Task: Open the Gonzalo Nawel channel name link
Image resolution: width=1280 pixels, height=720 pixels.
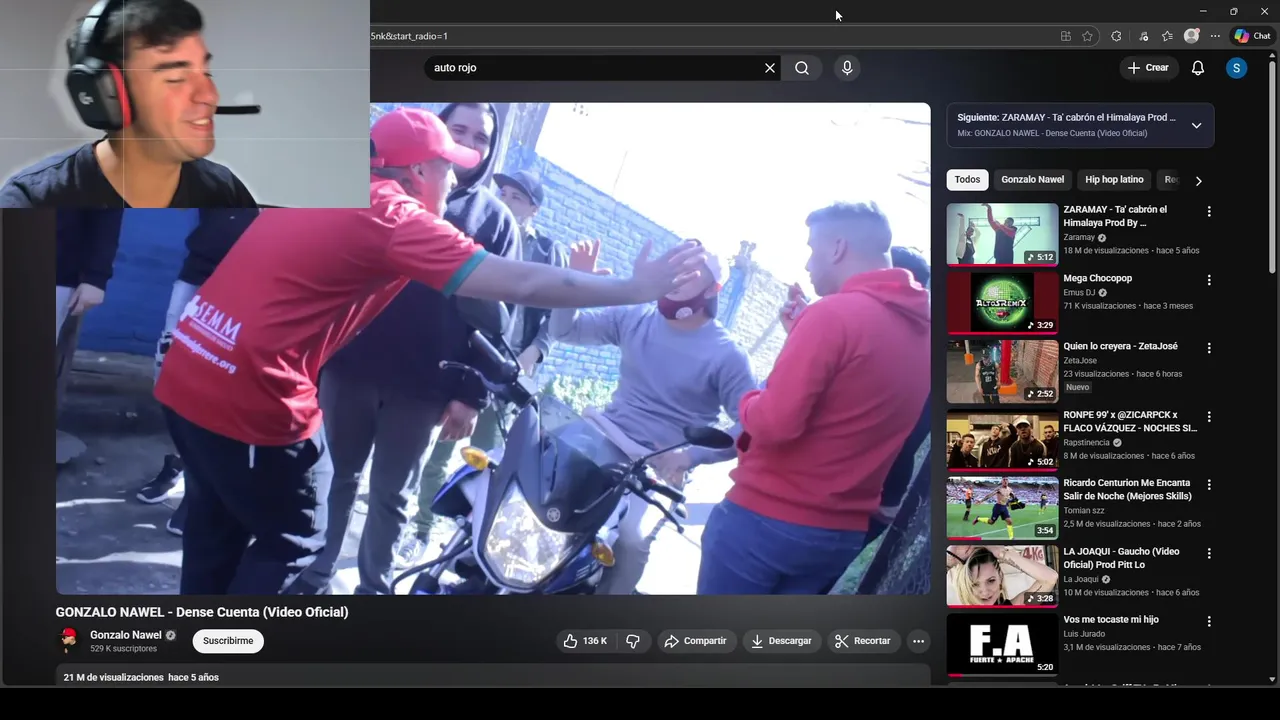Action: tap(126, 635)
